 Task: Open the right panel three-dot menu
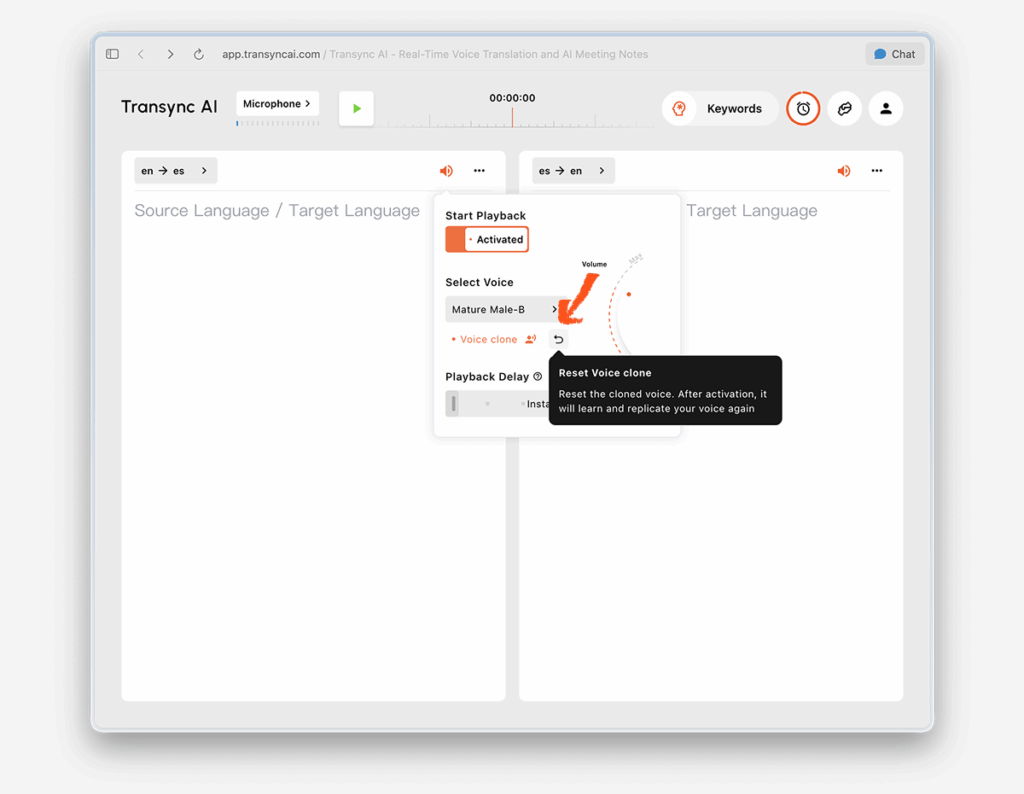click(x=877, y=170)
